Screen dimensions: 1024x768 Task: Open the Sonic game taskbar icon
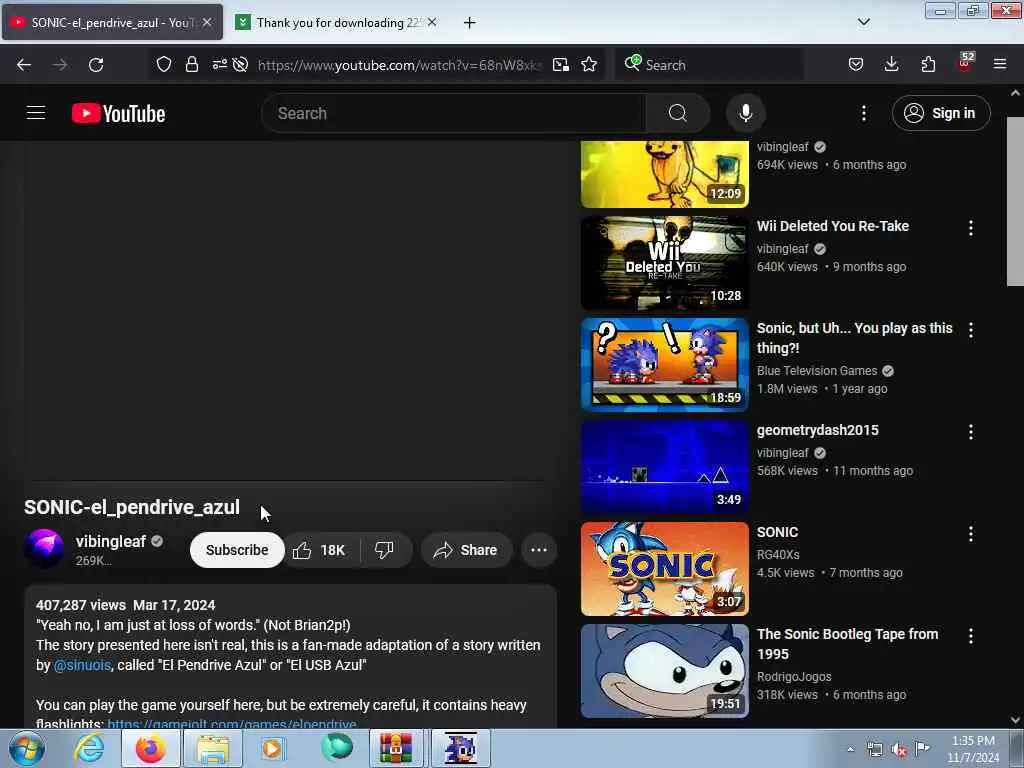point(460,748)
